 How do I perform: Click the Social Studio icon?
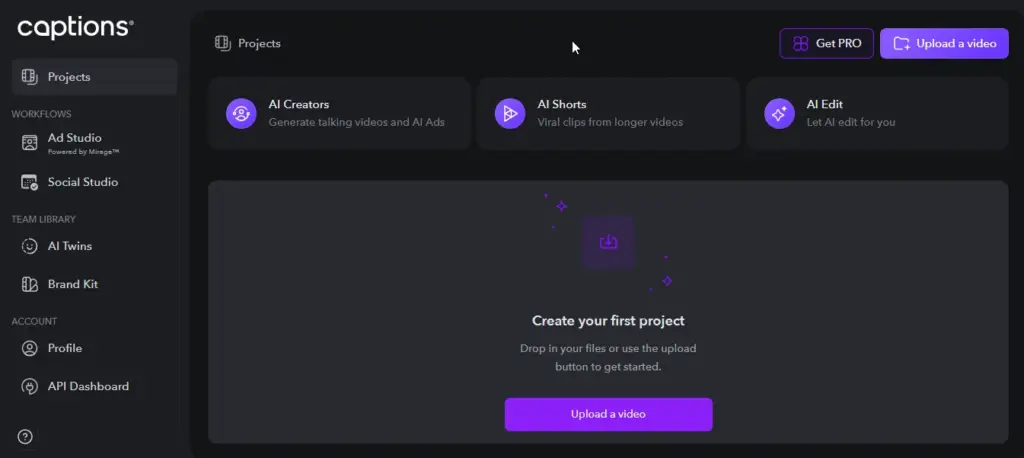29,183
